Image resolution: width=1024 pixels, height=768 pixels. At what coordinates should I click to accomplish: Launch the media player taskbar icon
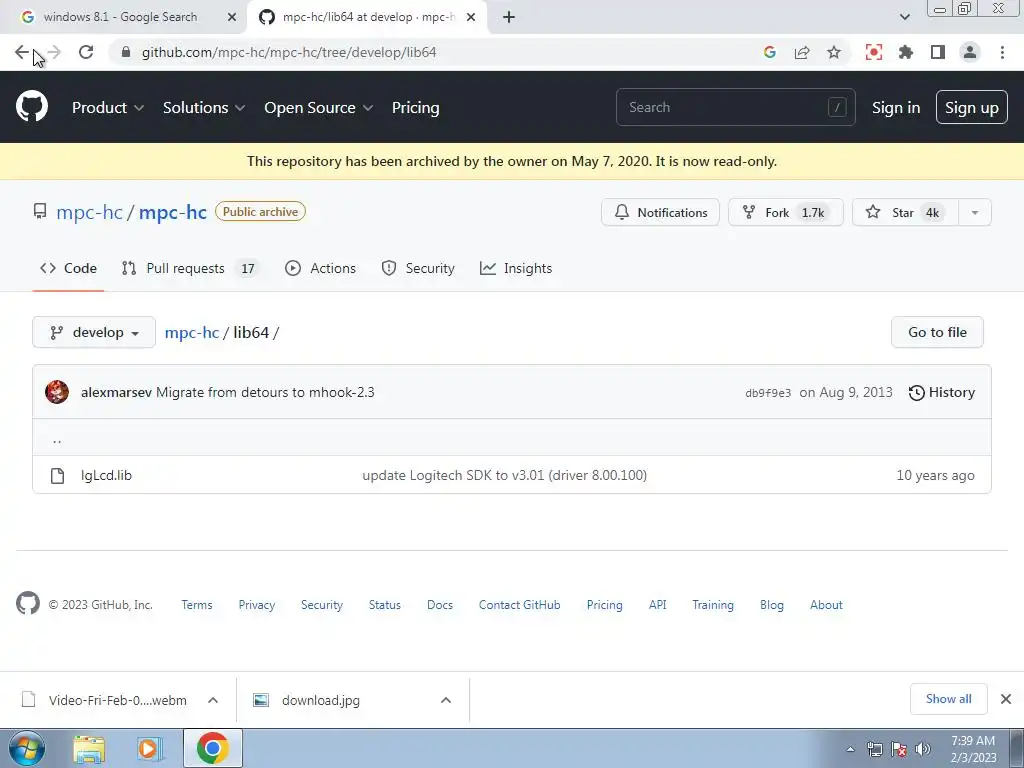[x=150, y=749]
